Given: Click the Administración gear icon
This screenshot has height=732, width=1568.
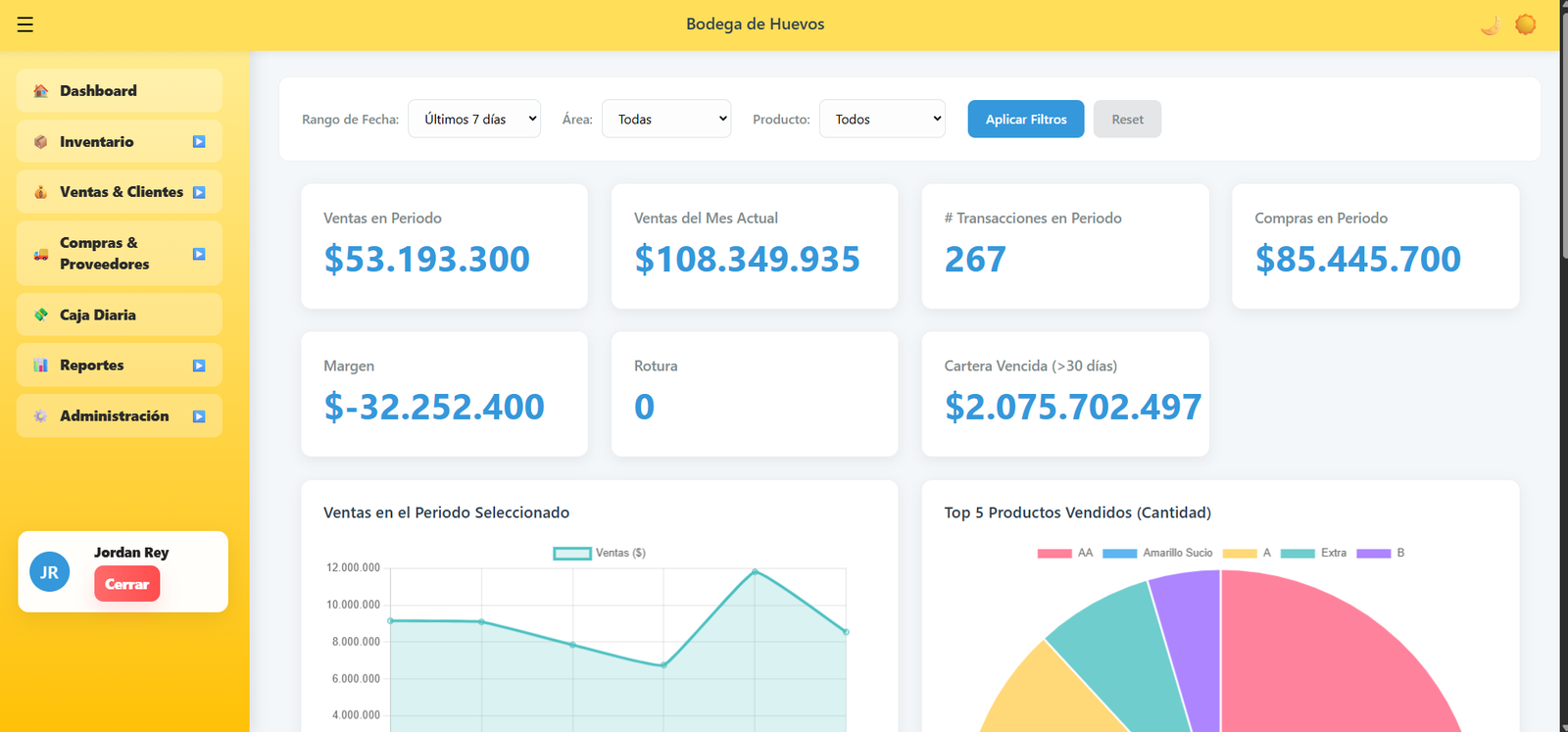Looking at the screenshot, I should click(41, 416).
